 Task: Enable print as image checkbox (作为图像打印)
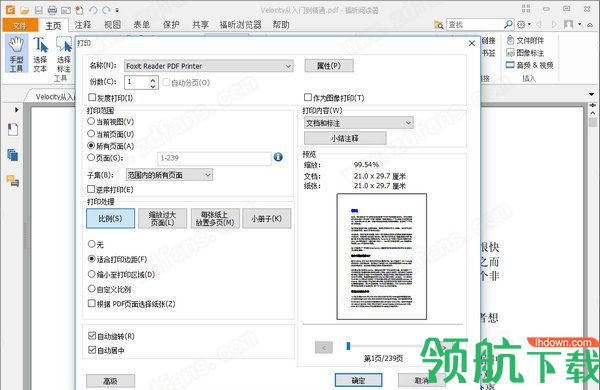point(308,97)
